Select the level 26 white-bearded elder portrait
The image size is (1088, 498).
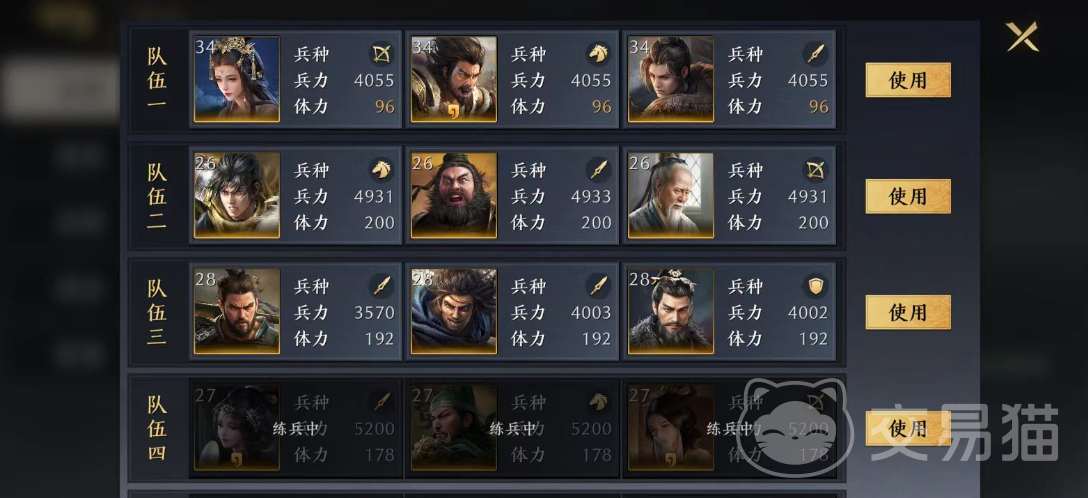click(x=671, y=195)
